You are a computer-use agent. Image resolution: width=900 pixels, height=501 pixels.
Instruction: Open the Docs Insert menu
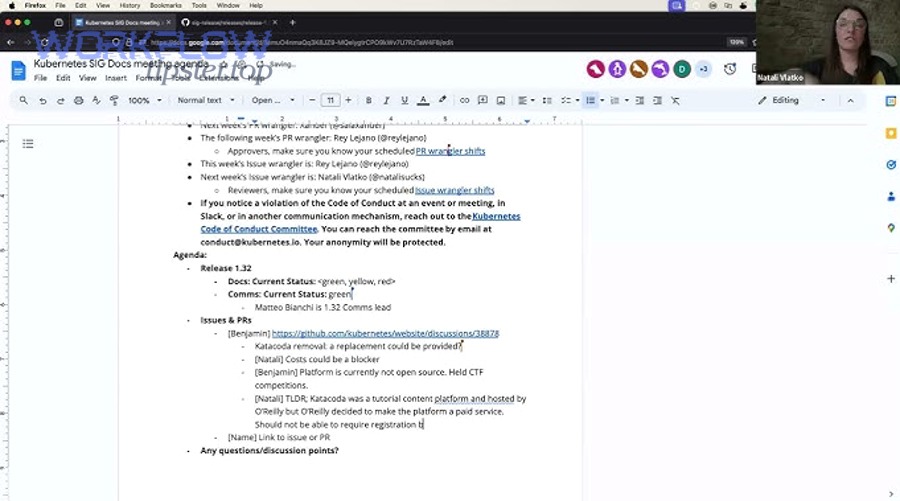115,78
